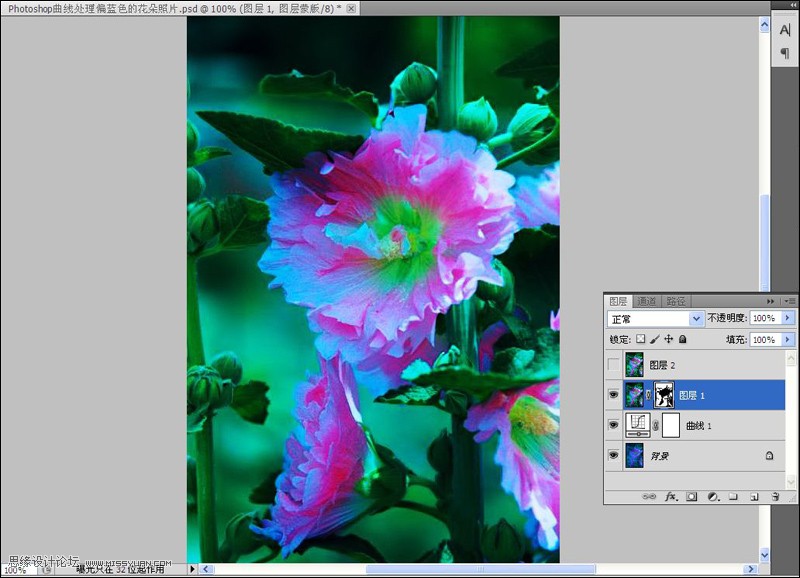Add a layer mask from the Layers panel
Image resolution: width=800 pixels, height=578 pixels.
[x=691, y=493]
